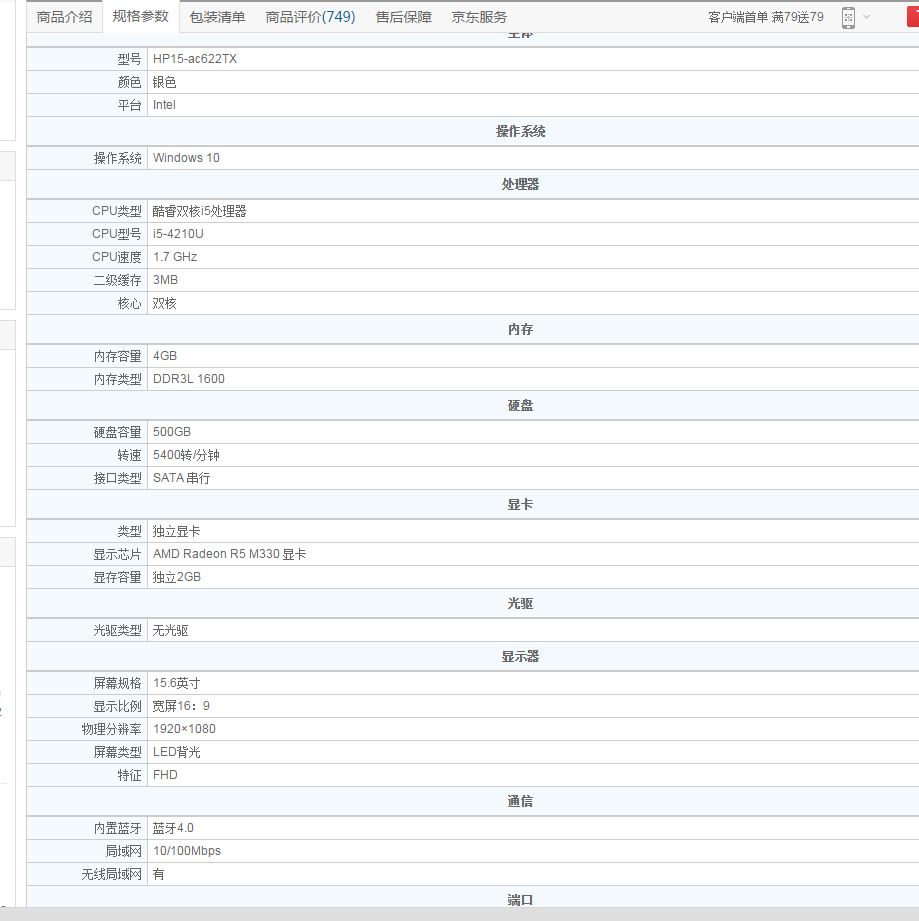Click CPU type 酷睿双核i5处理器

pos(200,211)
